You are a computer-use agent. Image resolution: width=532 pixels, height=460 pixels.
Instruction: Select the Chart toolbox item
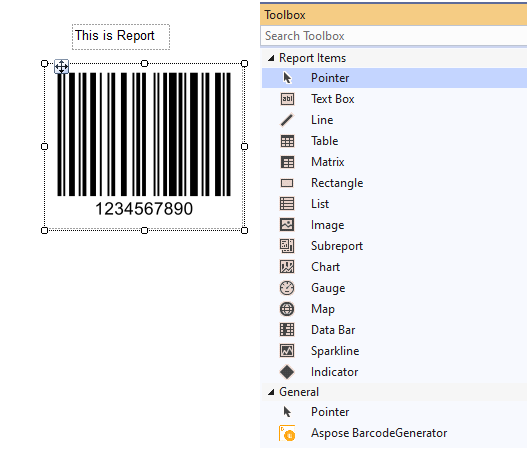click(x=394, y=267)
